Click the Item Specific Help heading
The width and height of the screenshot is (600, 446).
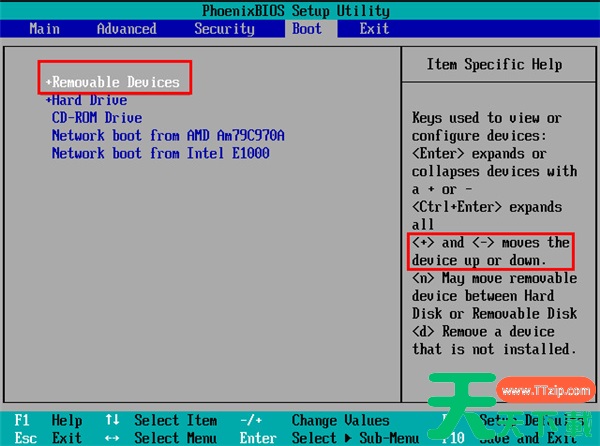(494, 64)
